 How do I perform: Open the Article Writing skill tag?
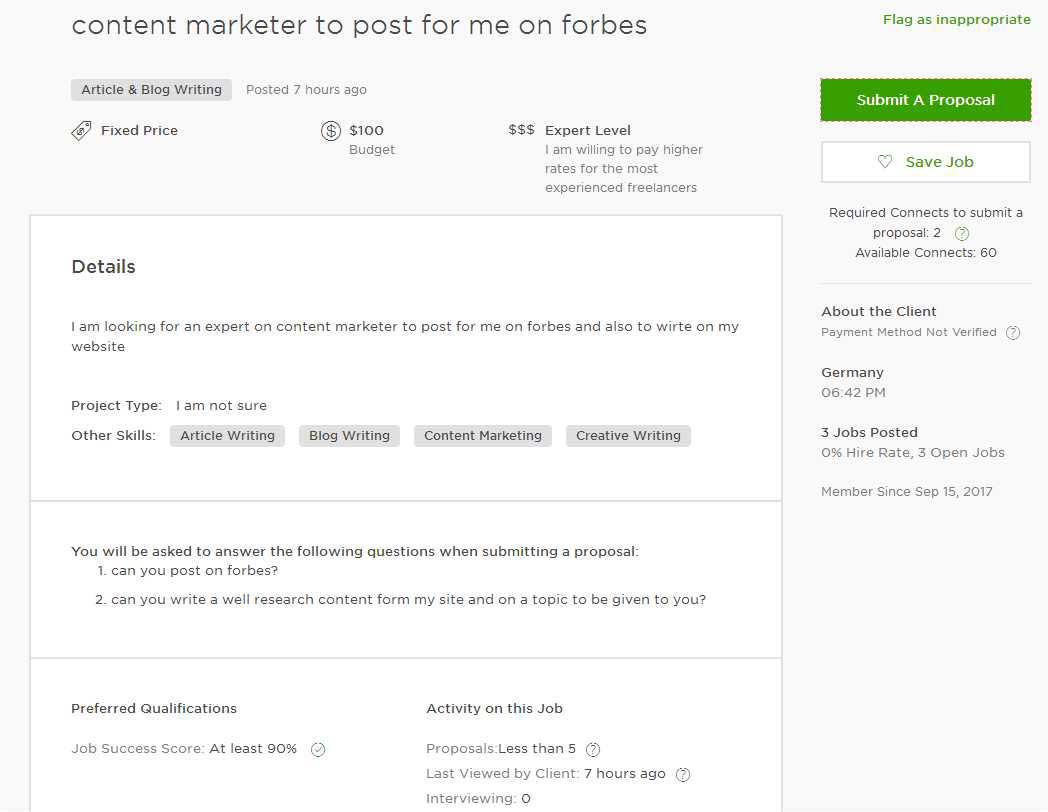227,436
